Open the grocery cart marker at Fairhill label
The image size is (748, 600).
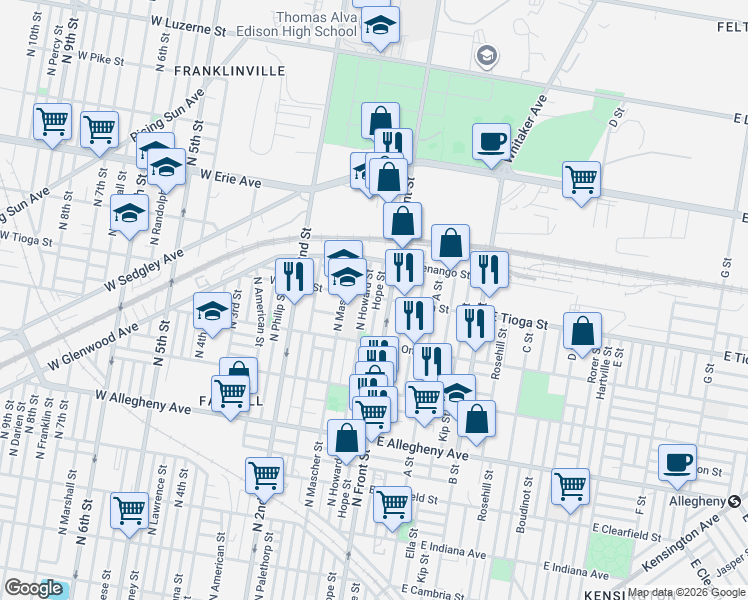230,394
